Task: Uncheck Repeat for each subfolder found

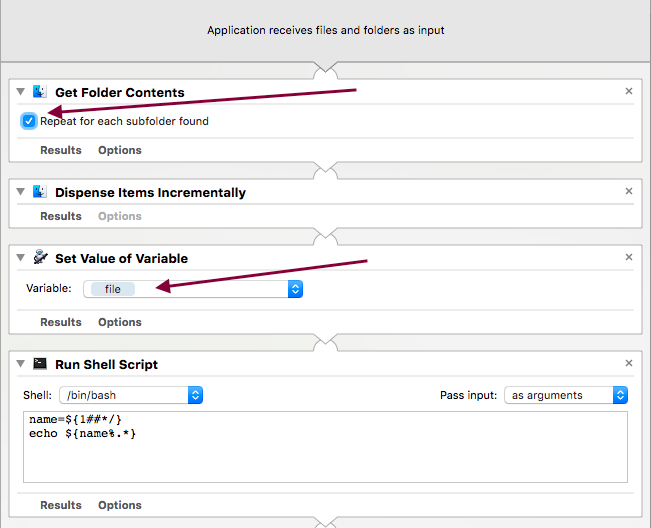Action: tap(29, 121)
